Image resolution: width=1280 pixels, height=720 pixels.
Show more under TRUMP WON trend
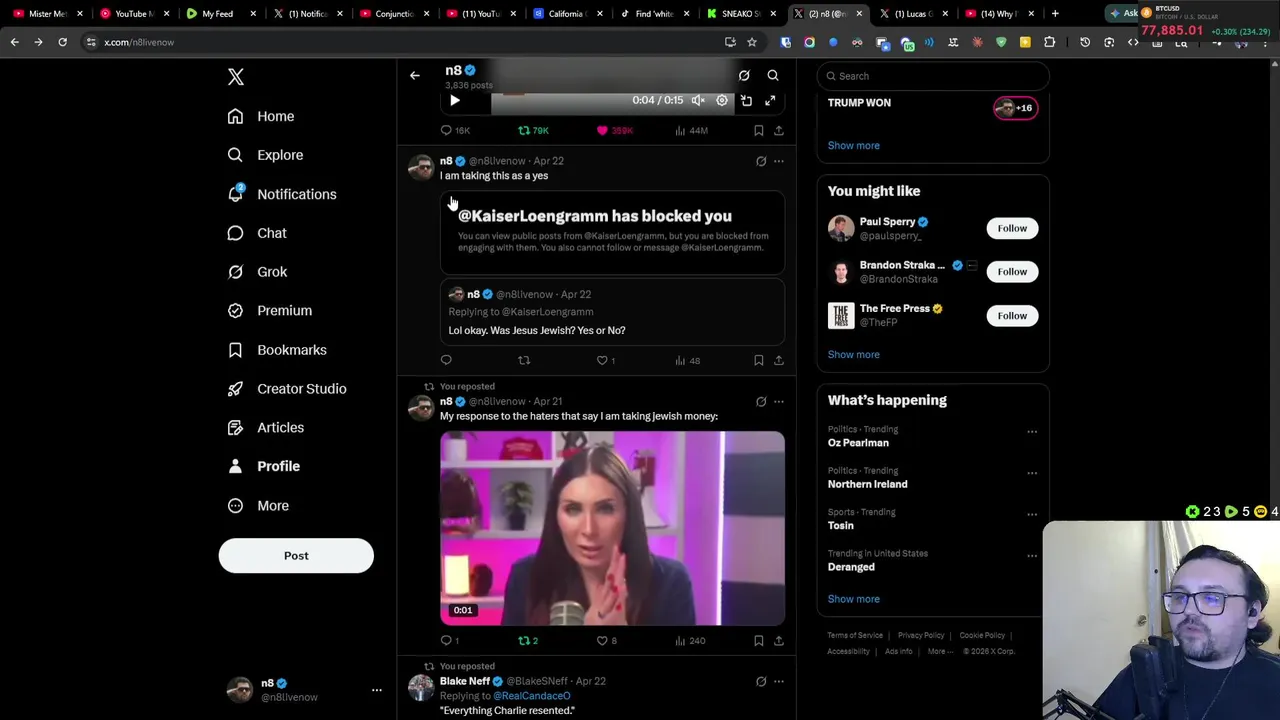pos(853,145)
